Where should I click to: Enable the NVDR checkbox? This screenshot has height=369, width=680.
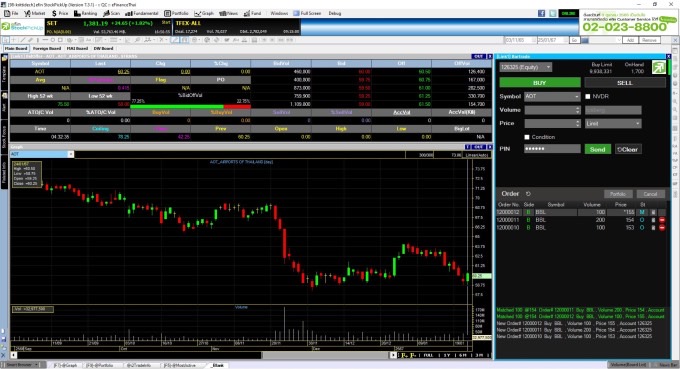(x=588, y=96)
